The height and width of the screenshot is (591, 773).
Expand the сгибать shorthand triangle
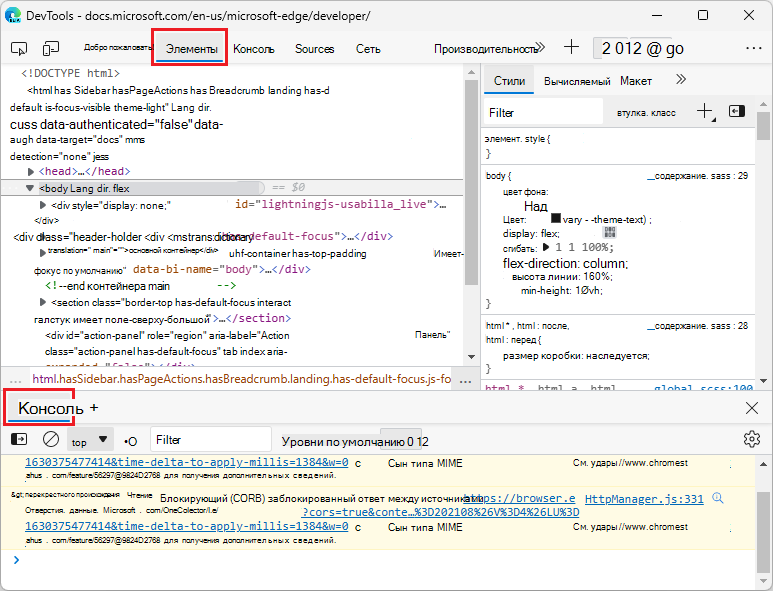[x=546, y=247]
